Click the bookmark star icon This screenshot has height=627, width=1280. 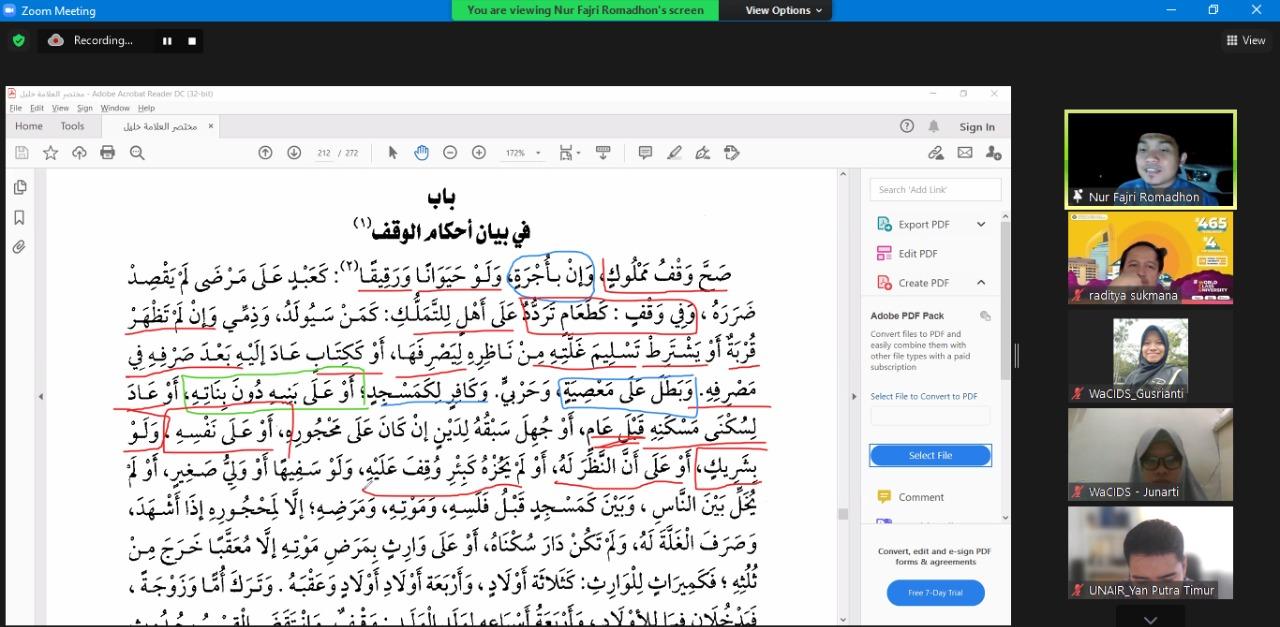coord(50,153)
